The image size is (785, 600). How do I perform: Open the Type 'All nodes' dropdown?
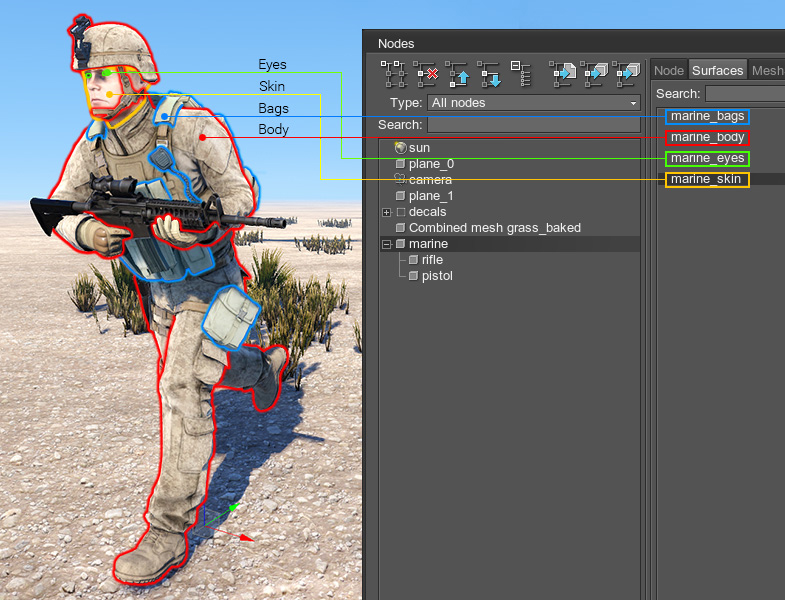[533, 103]
